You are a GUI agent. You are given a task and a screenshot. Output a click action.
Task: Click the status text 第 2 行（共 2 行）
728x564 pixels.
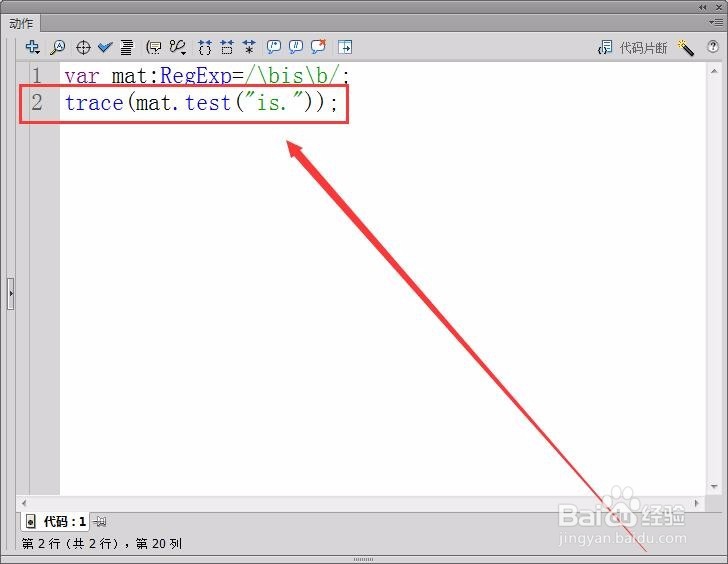pos(72,543)
